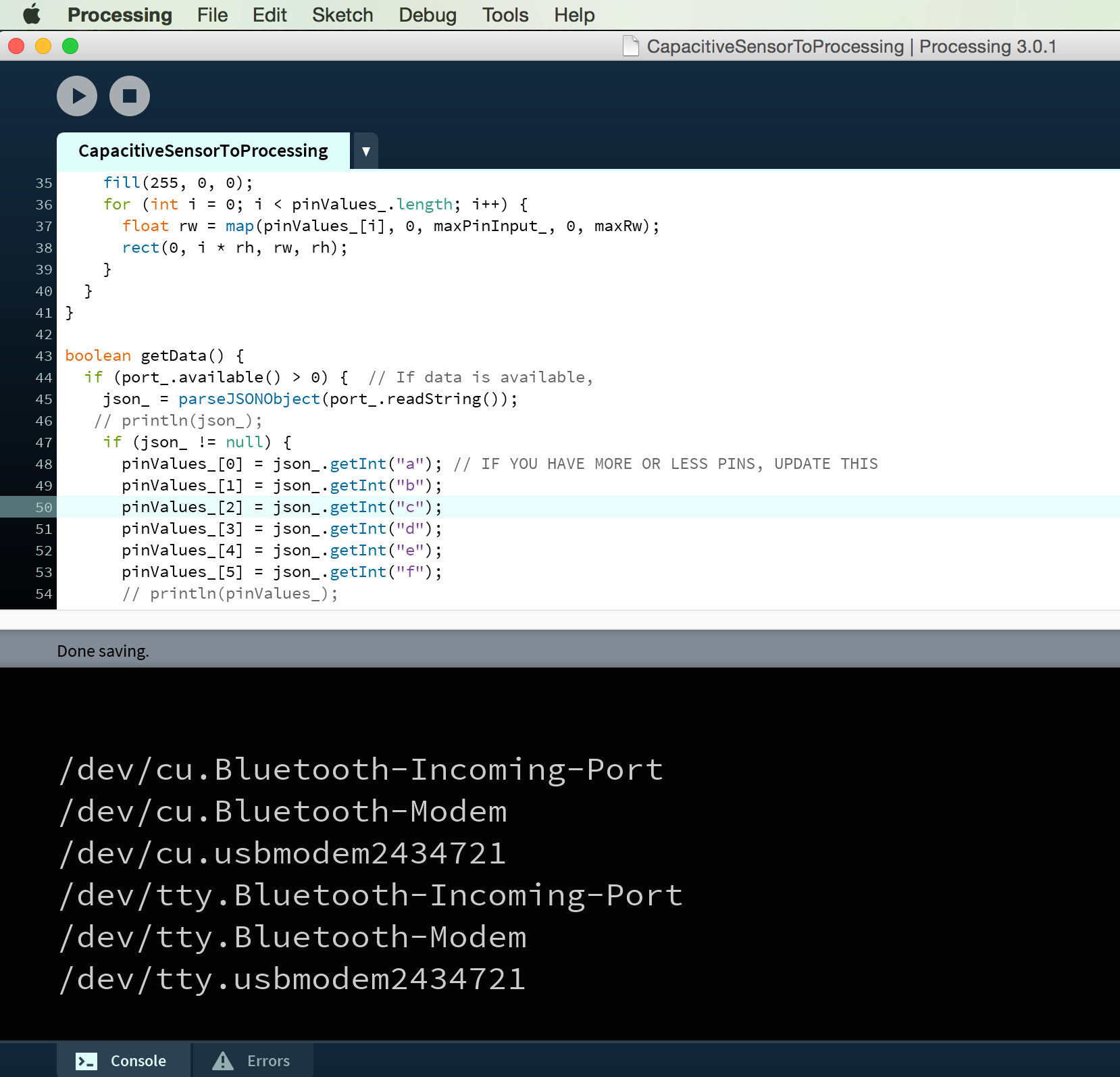Open the Edit menu

[270, 15]
